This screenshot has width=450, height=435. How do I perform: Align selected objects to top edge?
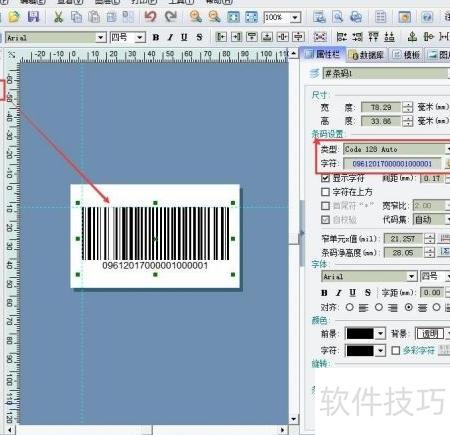coord(251,37)
